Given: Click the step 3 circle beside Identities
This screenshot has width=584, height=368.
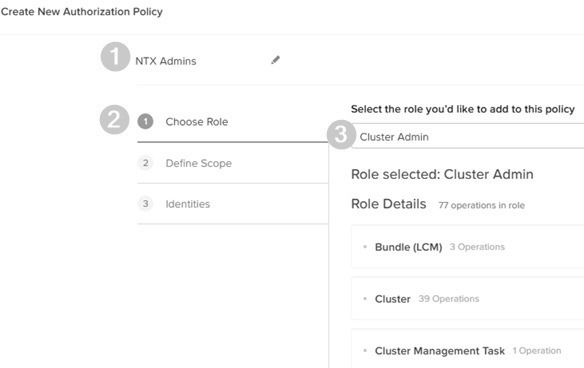Looking at the screenshot, I should click(145, 204).
